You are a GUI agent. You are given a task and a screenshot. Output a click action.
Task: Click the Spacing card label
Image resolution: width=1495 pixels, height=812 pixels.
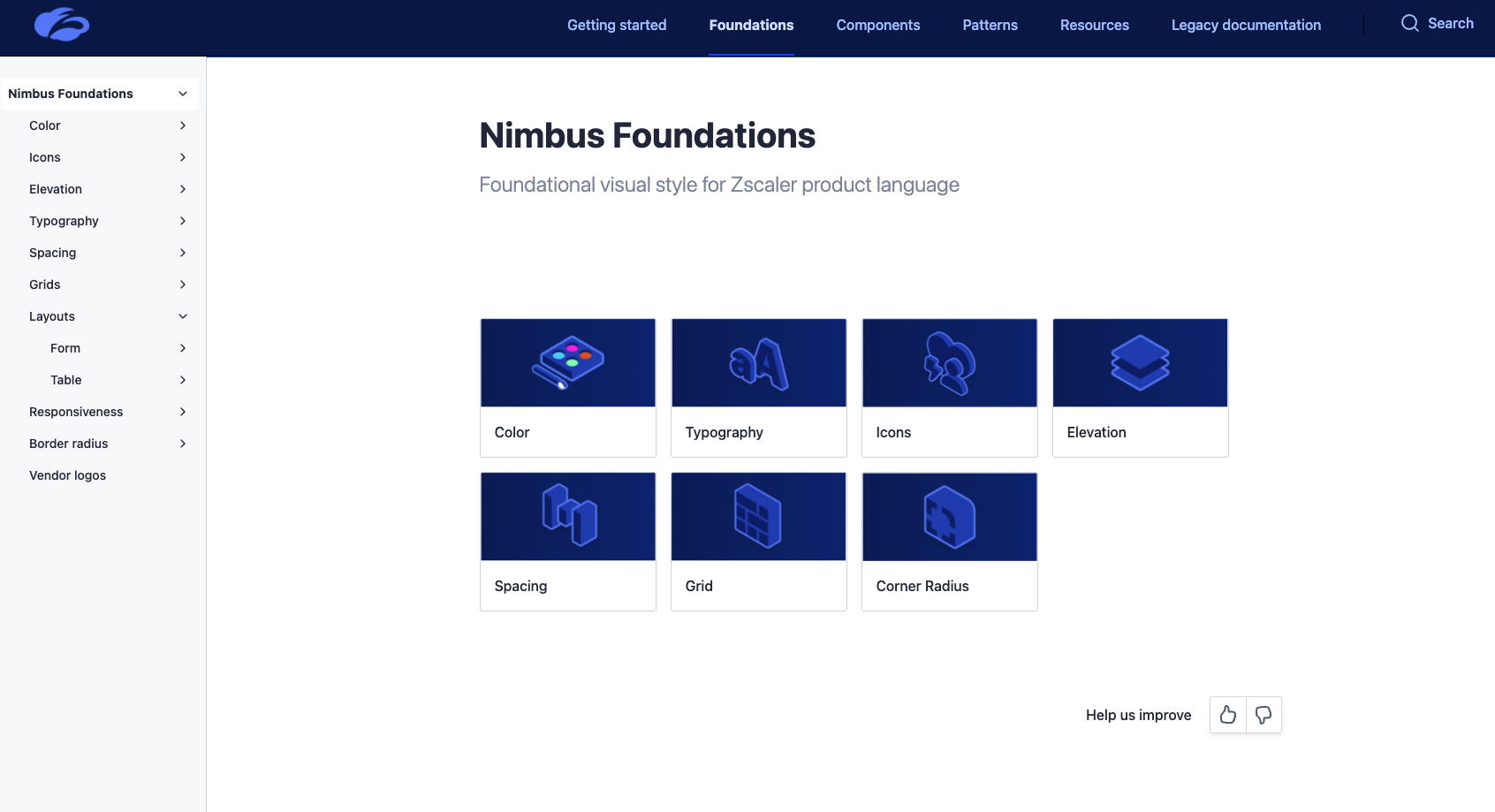[521, 586]
